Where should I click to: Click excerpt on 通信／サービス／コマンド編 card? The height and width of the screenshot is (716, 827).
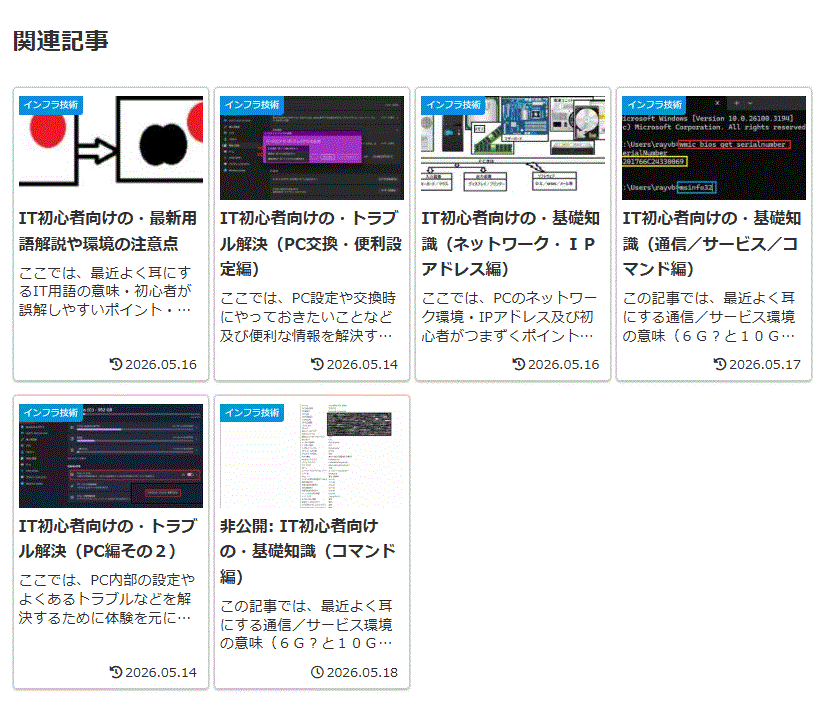709,316
